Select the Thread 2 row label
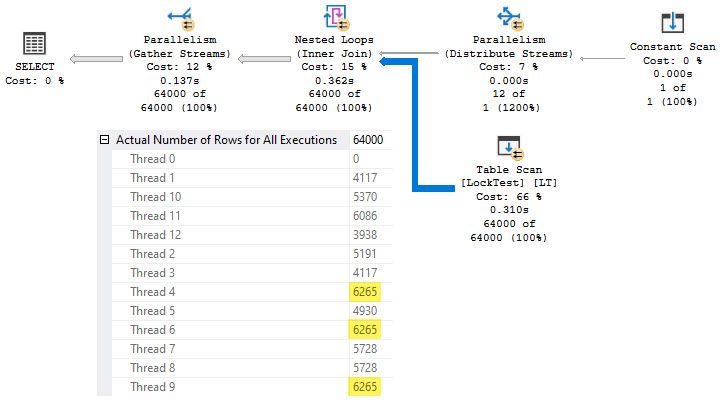 click(x=152, y=253)
